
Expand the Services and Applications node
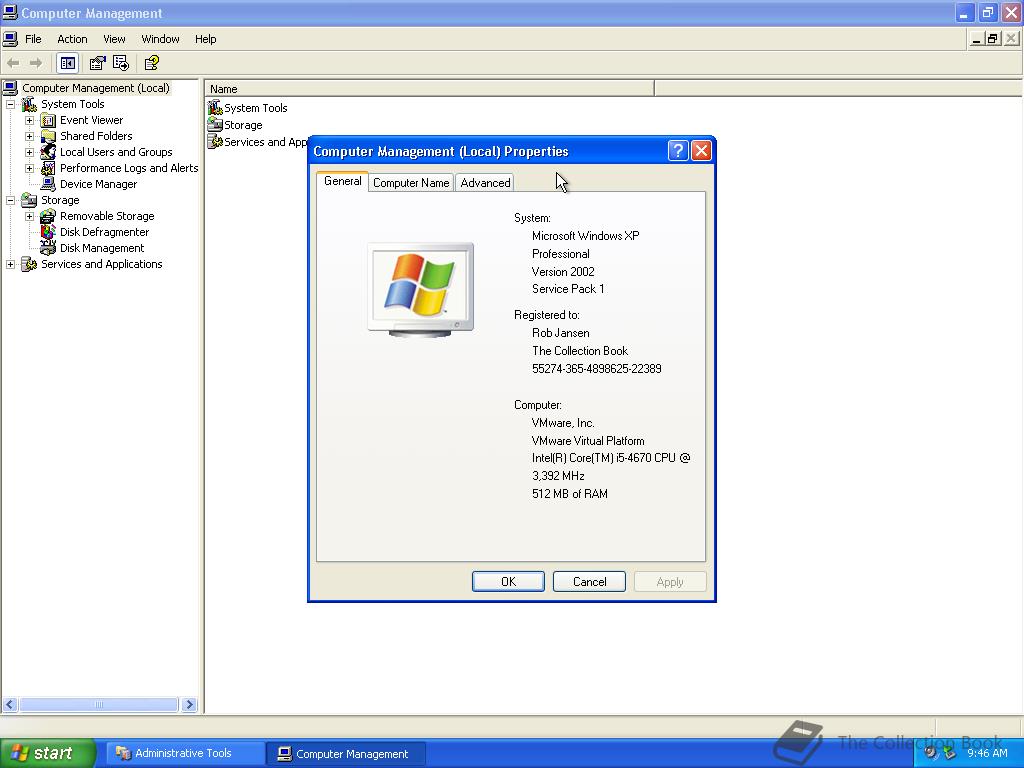(x=10, y=264)
